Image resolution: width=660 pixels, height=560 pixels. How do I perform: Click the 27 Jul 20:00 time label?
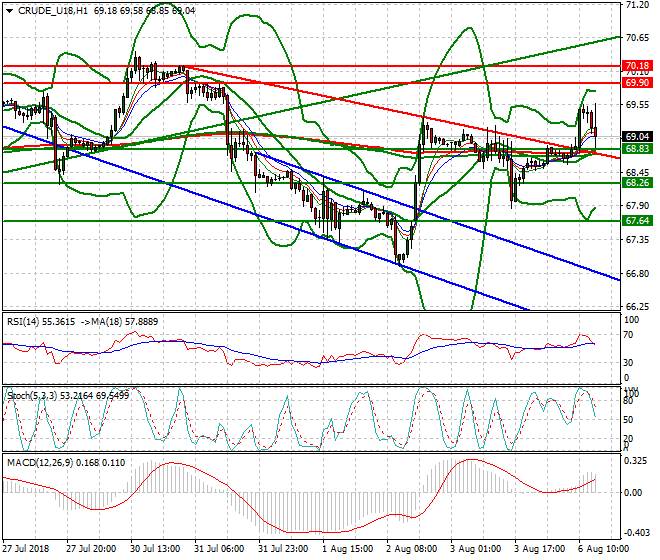click(x=91, y=549)
